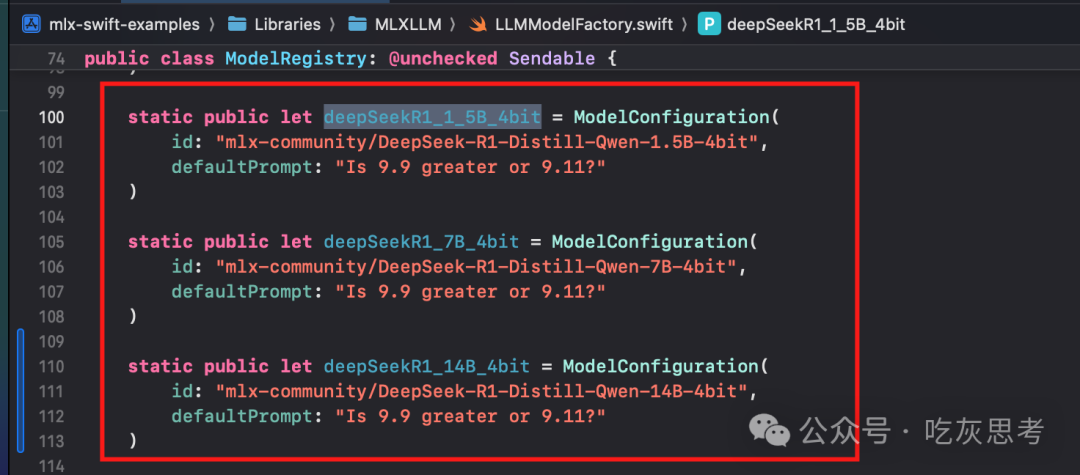Click the Qwen-7B-4bit id string
This screenshot has height=475, width=1080.
tap(476, 266)
